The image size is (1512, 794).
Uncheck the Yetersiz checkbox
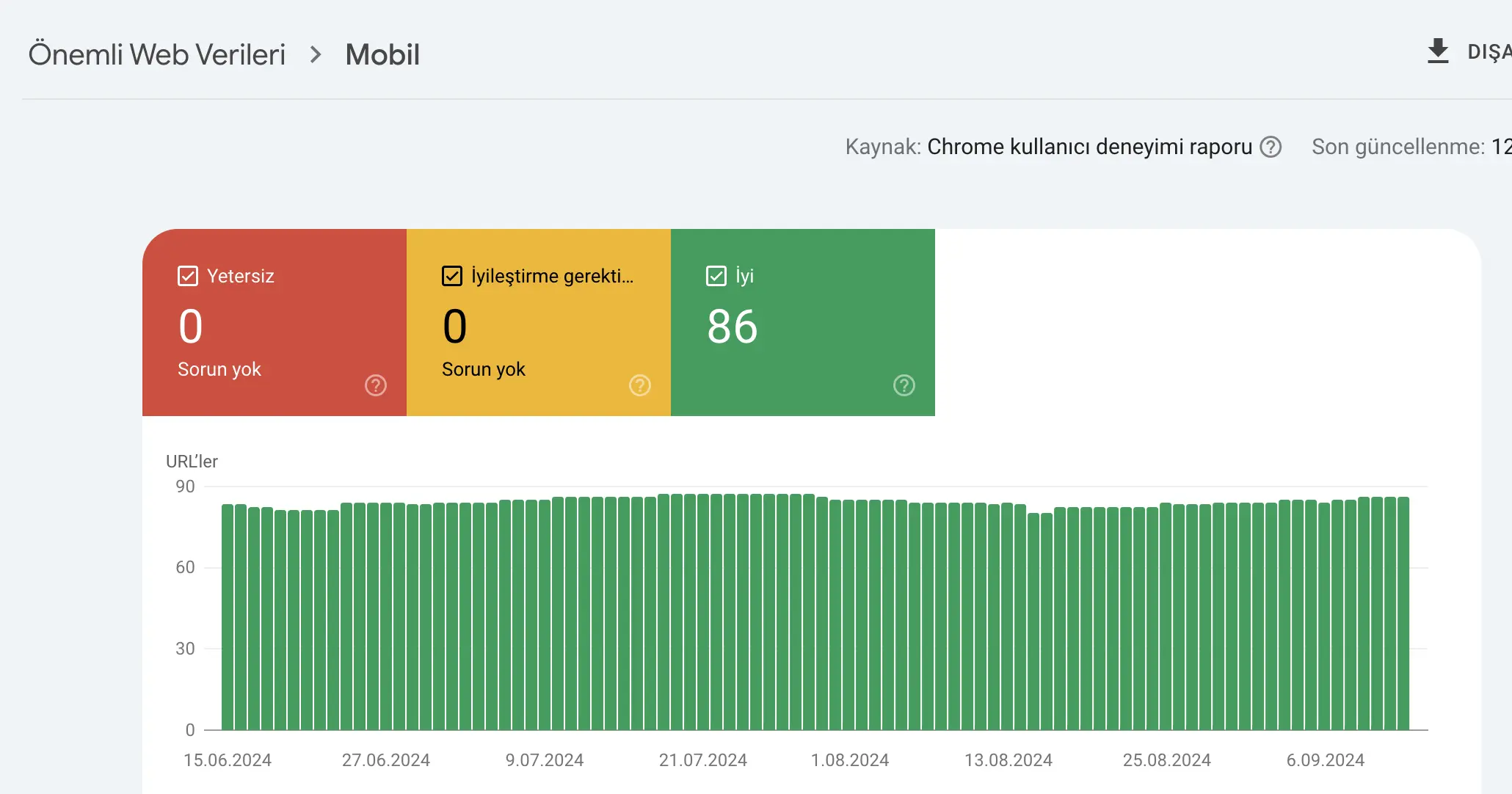click(x=188, y=276)
